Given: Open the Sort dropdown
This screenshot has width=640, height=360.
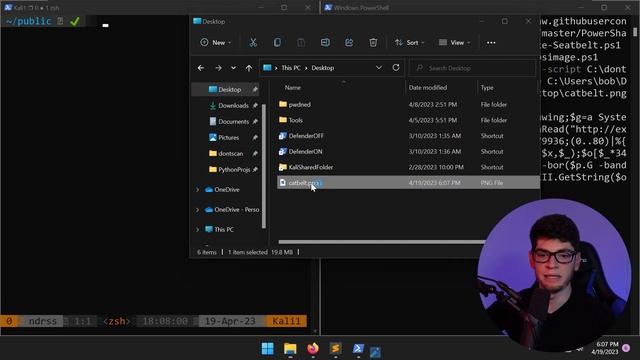Looking at the screenshot, I should [410, 42].
